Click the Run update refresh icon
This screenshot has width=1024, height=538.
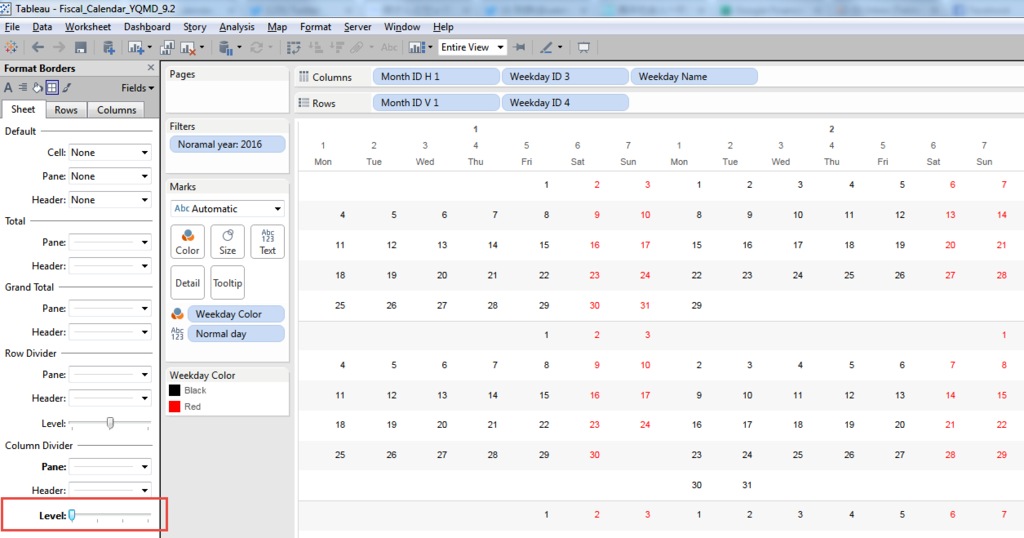point(257,47)
